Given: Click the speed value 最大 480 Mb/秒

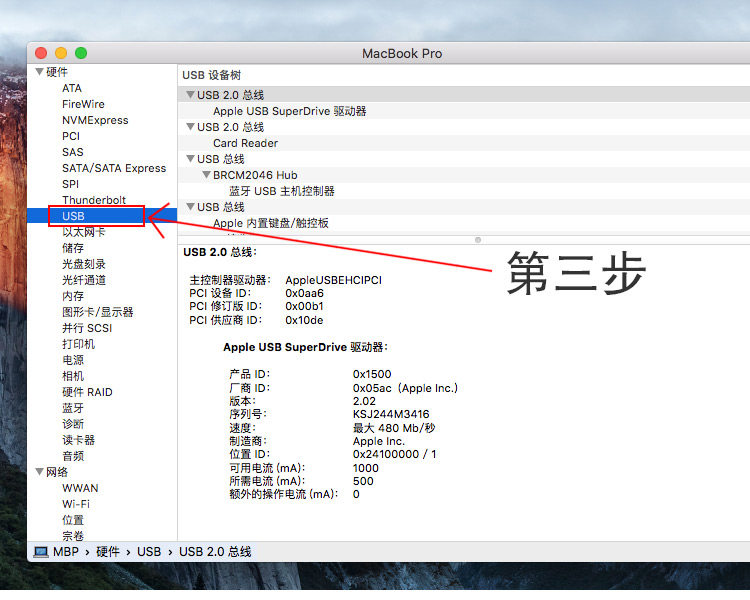Looking at the screenshot, I should (394, 428).
